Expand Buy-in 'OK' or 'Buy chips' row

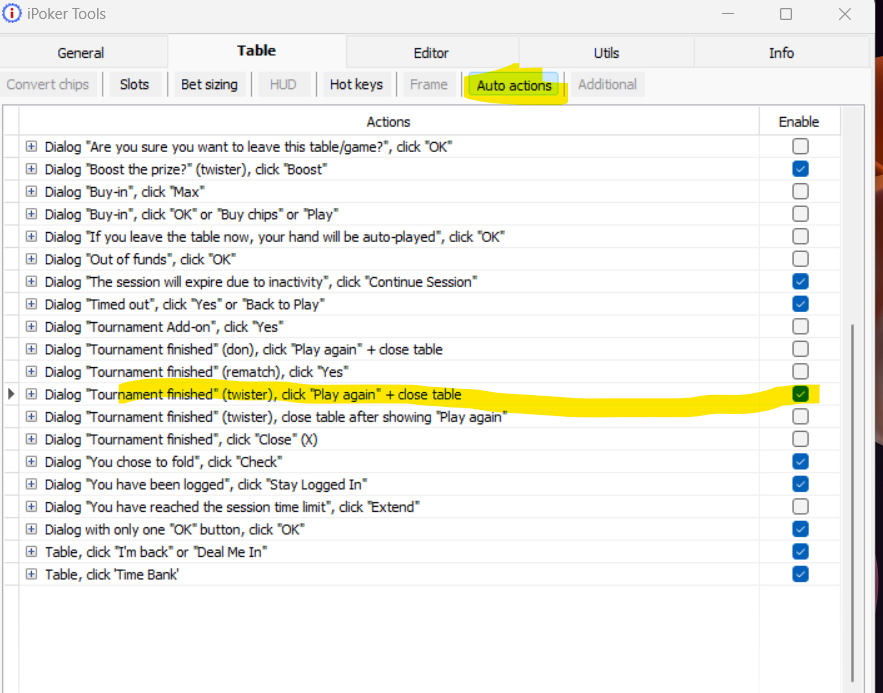(x=32, y=214)
